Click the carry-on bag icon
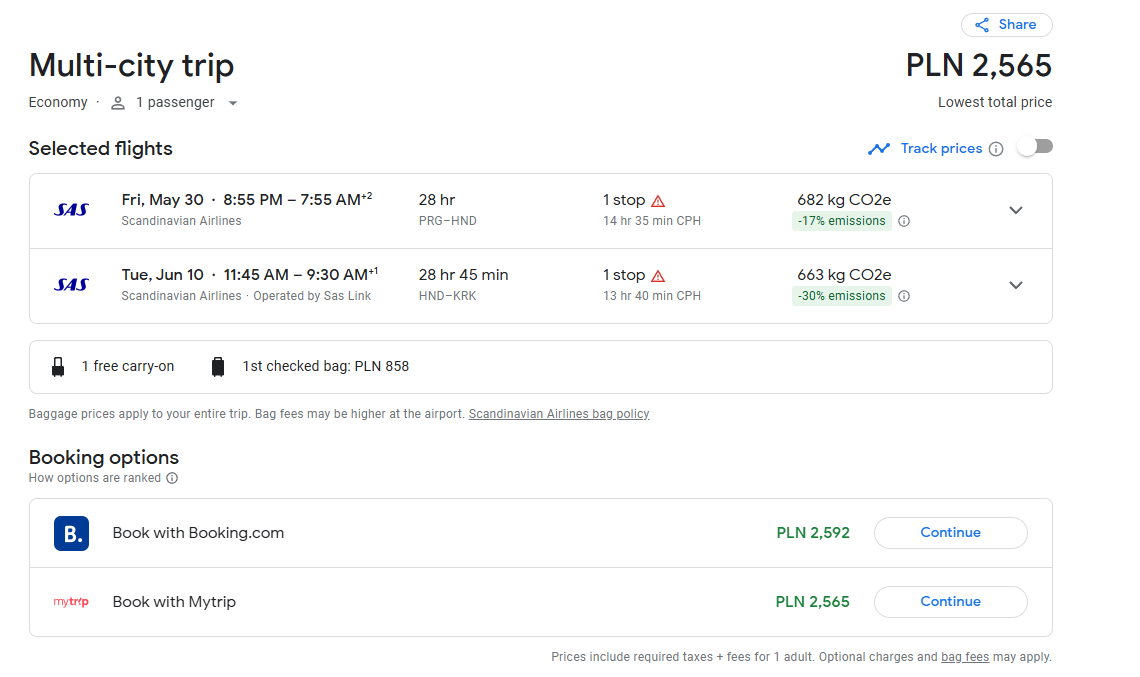The height and width of the screenshot is (677, 1140). point(58,366)
